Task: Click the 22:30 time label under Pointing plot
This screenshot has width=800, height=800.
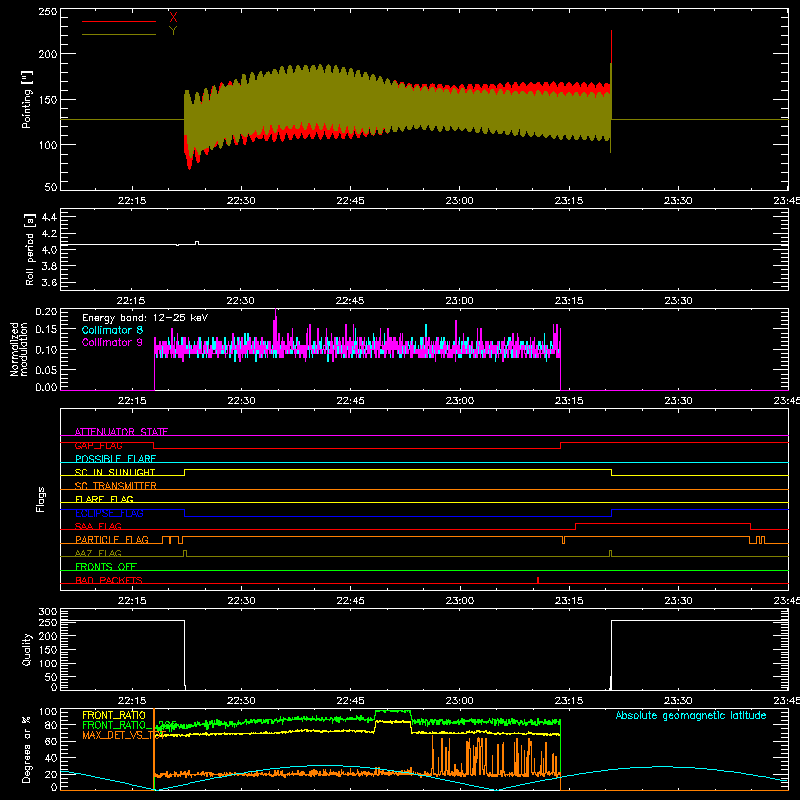Action: coord(241,201)
